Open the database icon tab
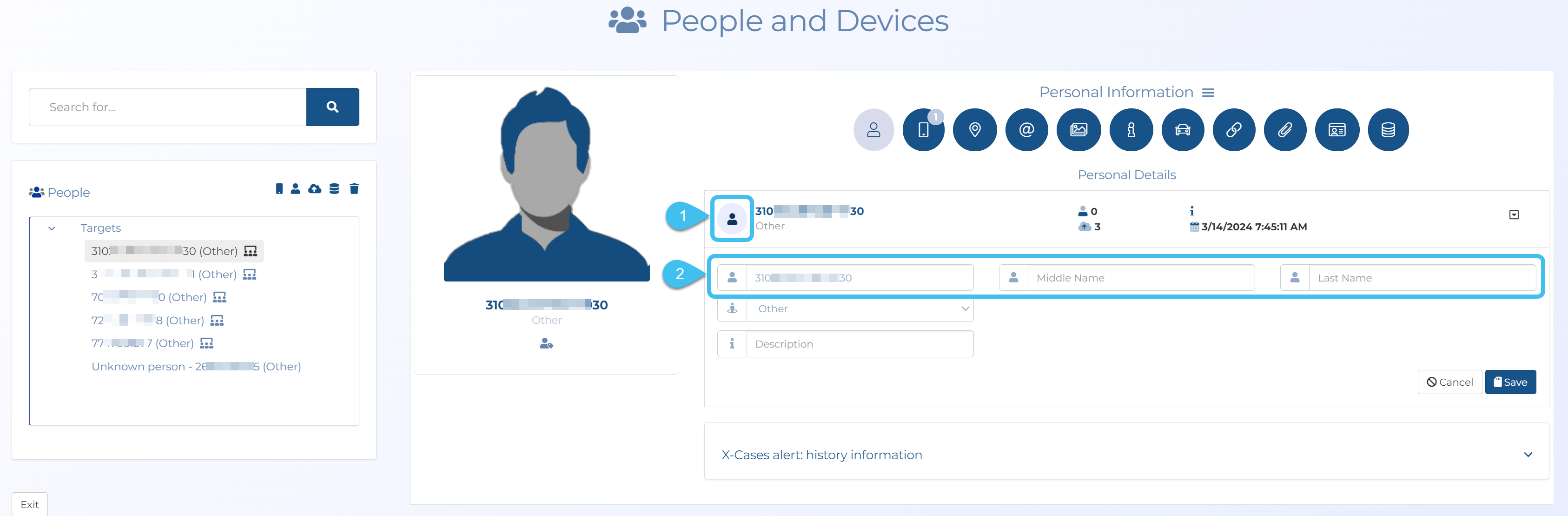 (1388, 130)
